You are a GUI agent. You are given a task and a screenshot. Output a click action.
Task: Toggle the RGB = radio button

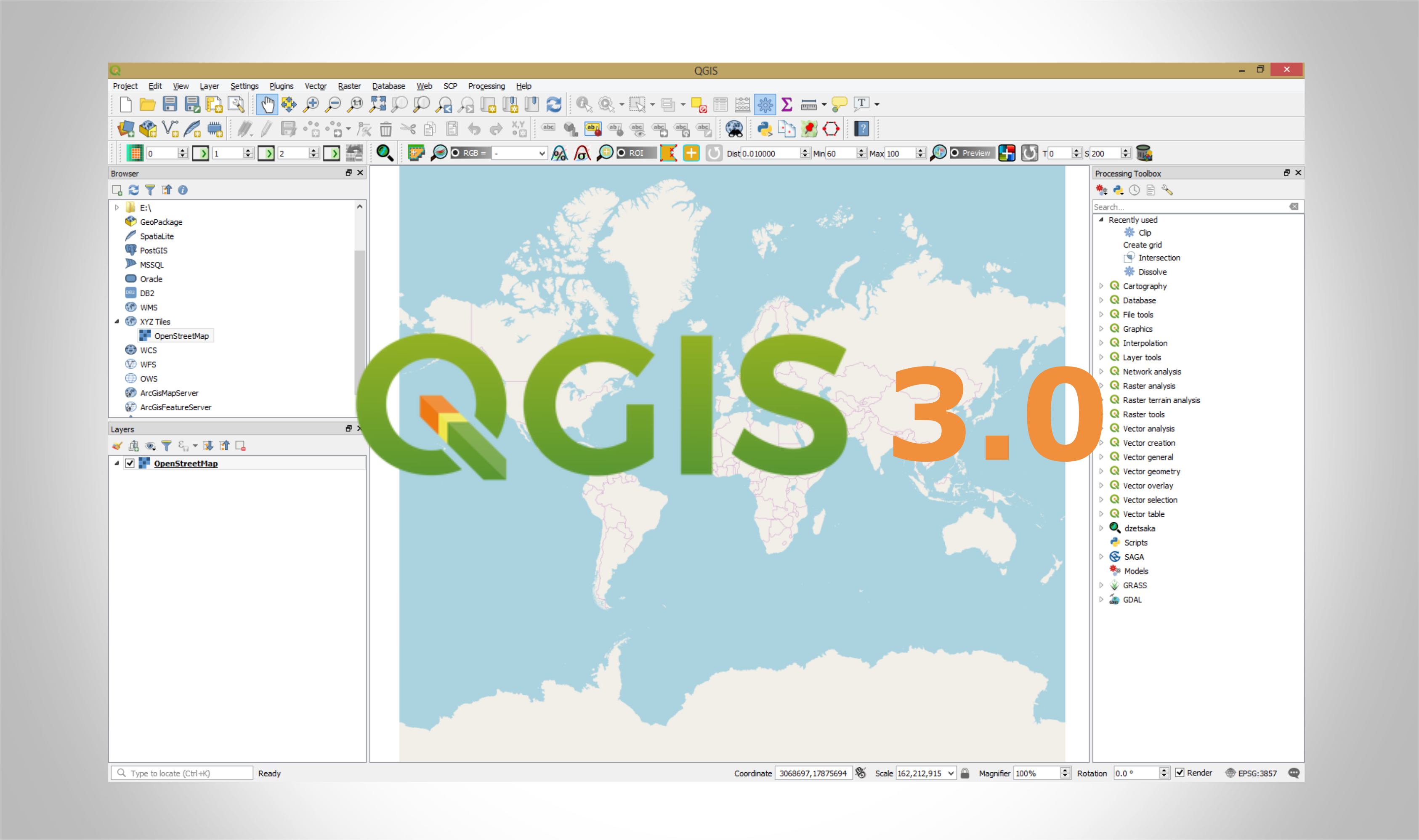coord(456,153)
